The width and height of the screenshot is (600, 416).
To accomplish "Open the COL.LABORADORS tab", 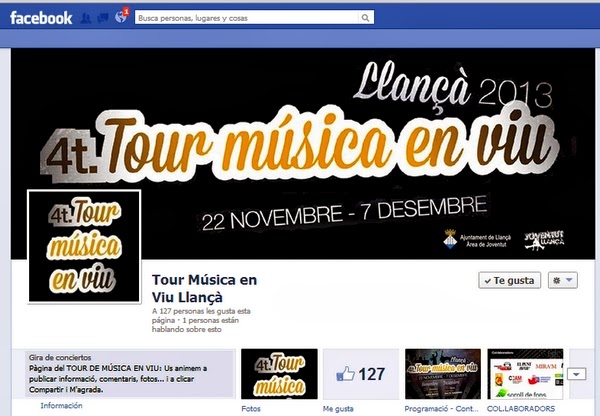I will point(521,409).
